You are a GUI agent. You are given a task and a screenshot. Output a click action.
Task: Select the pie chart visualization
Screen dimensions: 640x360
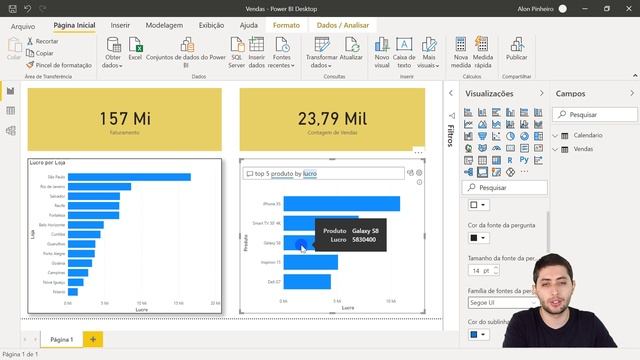point(510,136)
